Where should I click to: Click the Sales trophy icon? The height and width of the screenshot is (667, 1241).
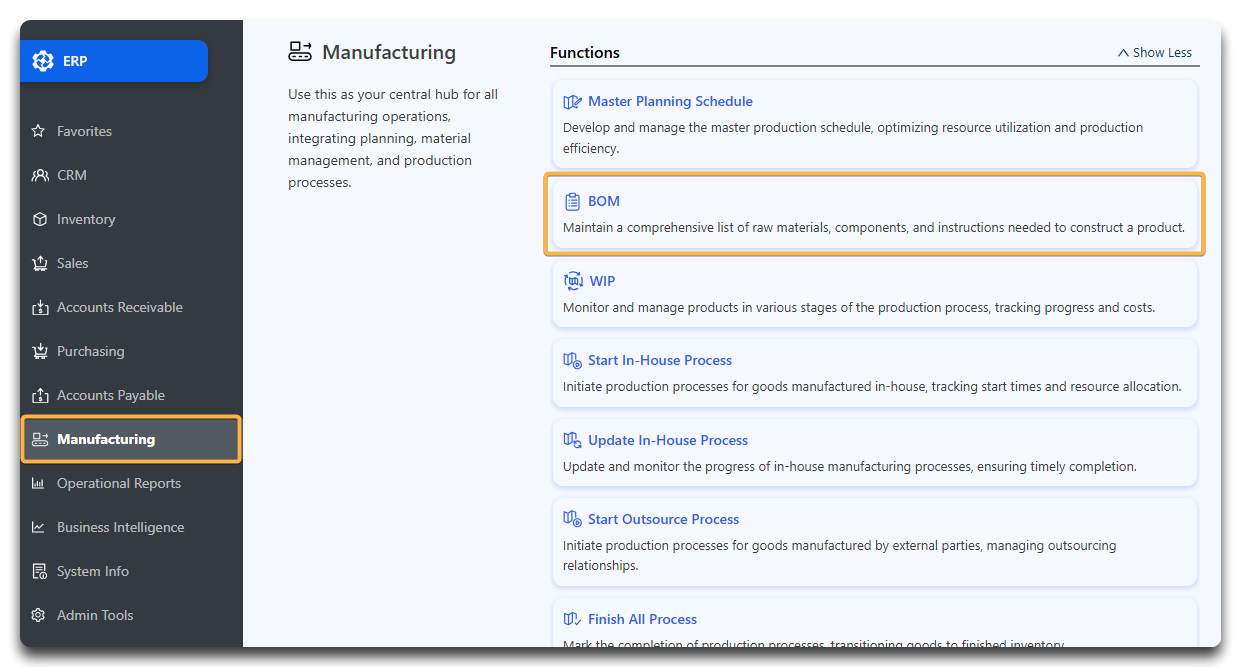point(39,263)
